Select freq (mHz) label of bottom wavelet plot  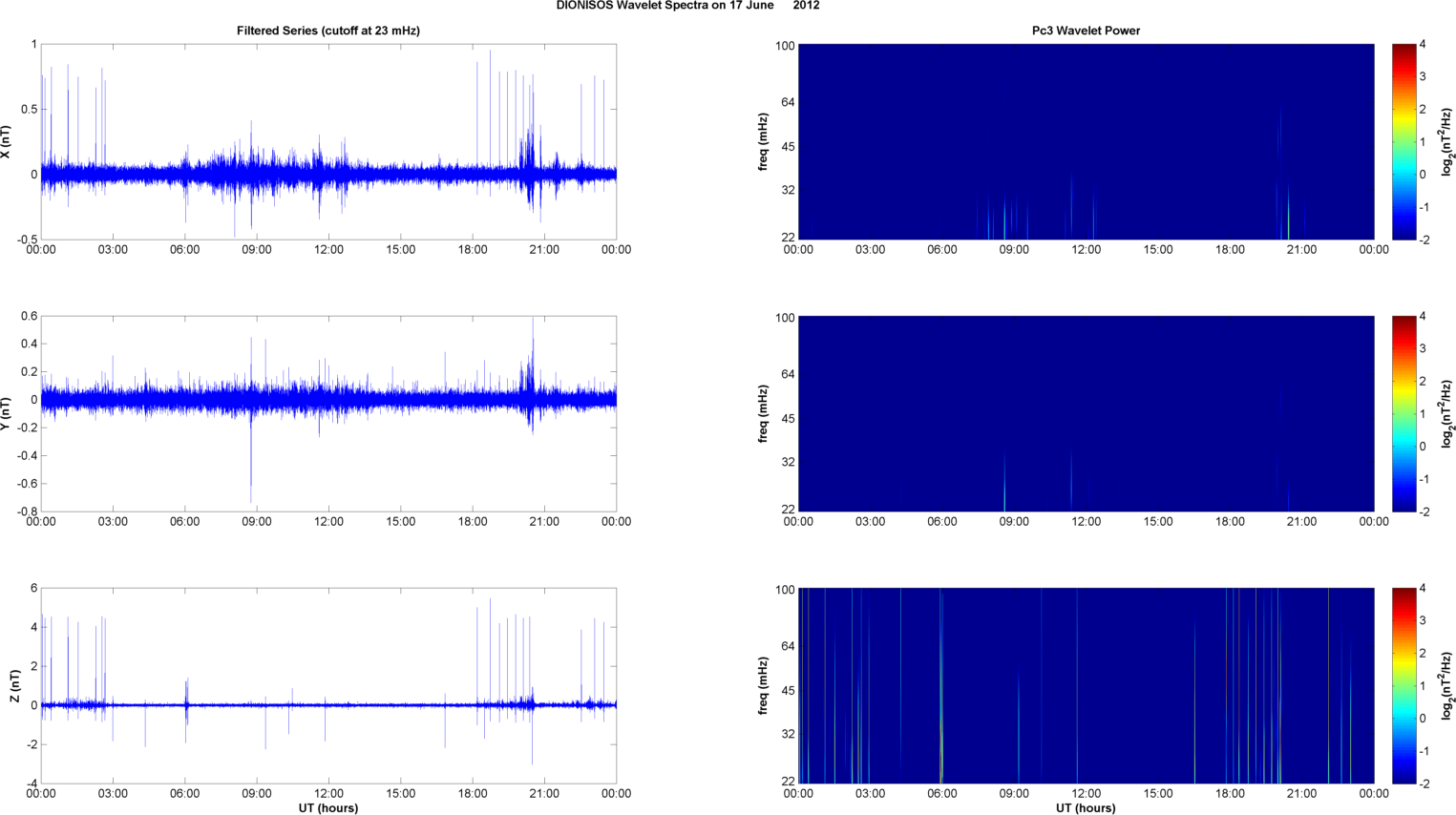[x=764, y=686]
